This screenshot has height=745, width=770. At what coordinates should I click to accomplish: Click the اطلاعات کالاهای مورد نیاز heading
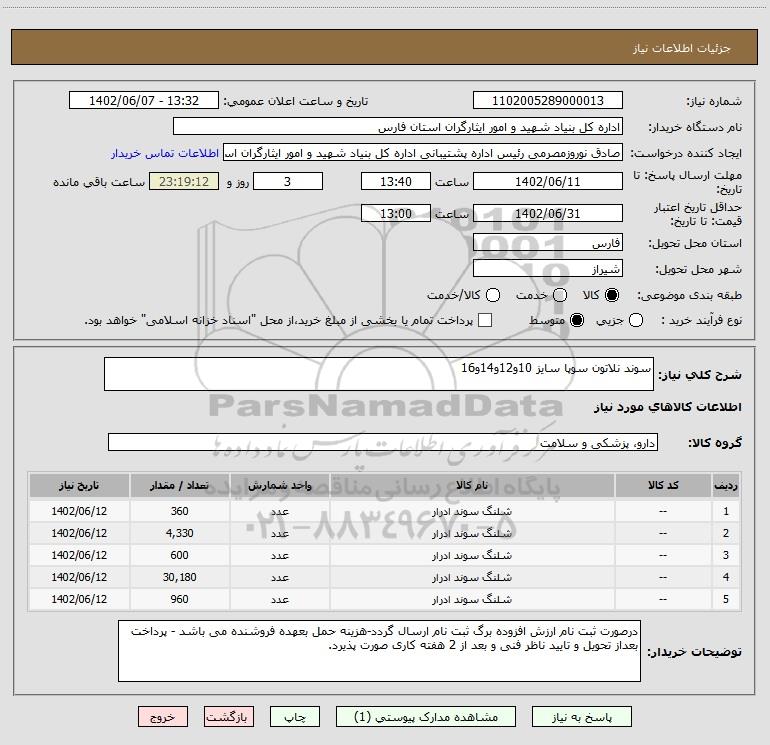click(668, 407)
